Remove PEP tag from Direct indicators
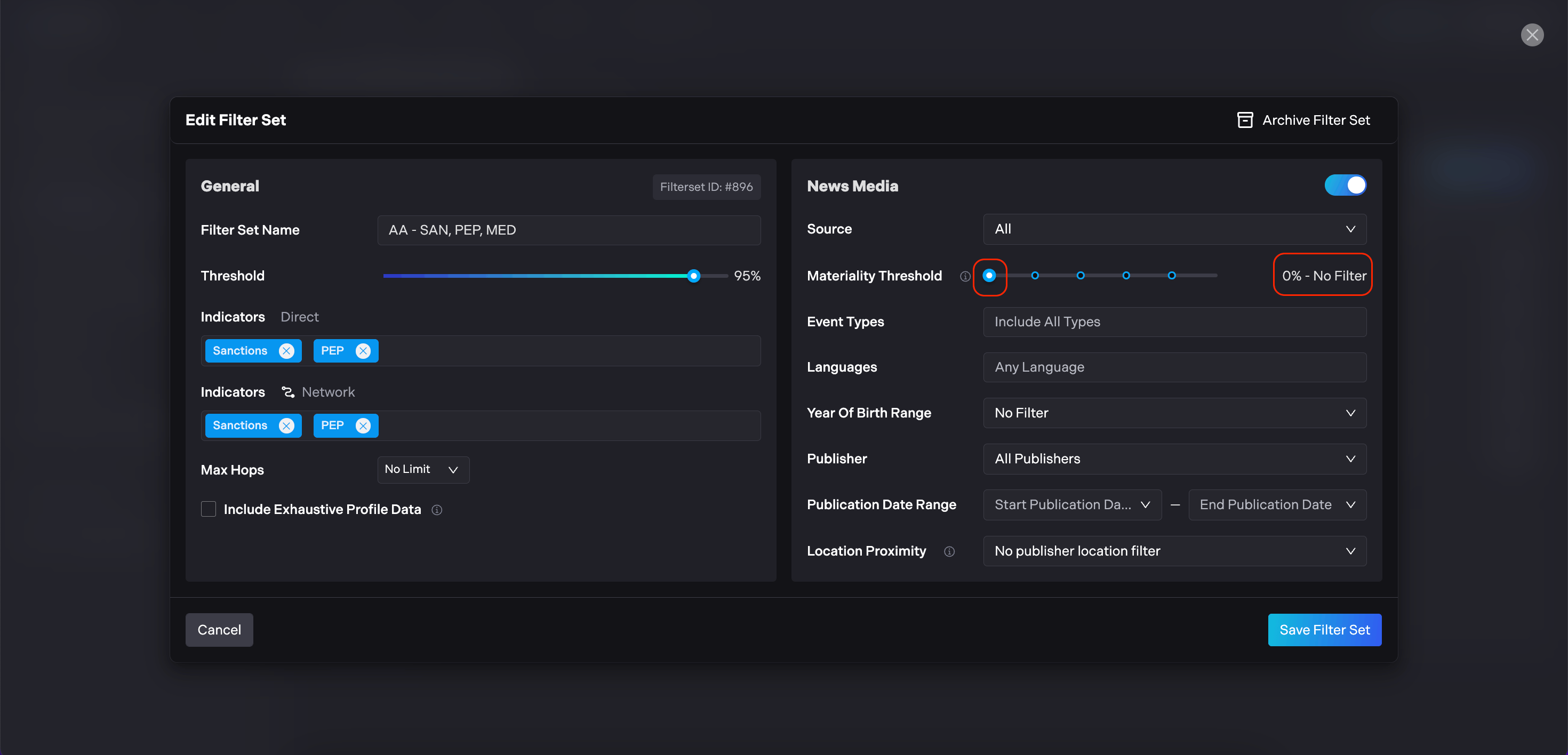This screenshot has width=1568, height=755. [363, 351]
